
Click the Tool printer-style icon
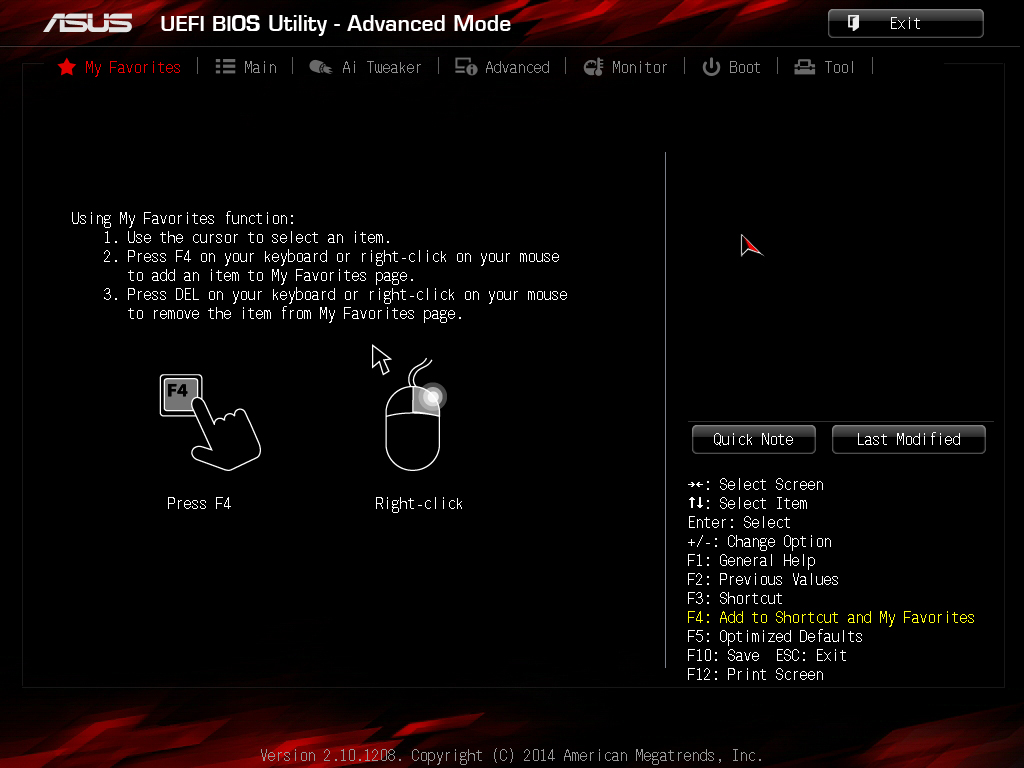(x=805, y=67)
